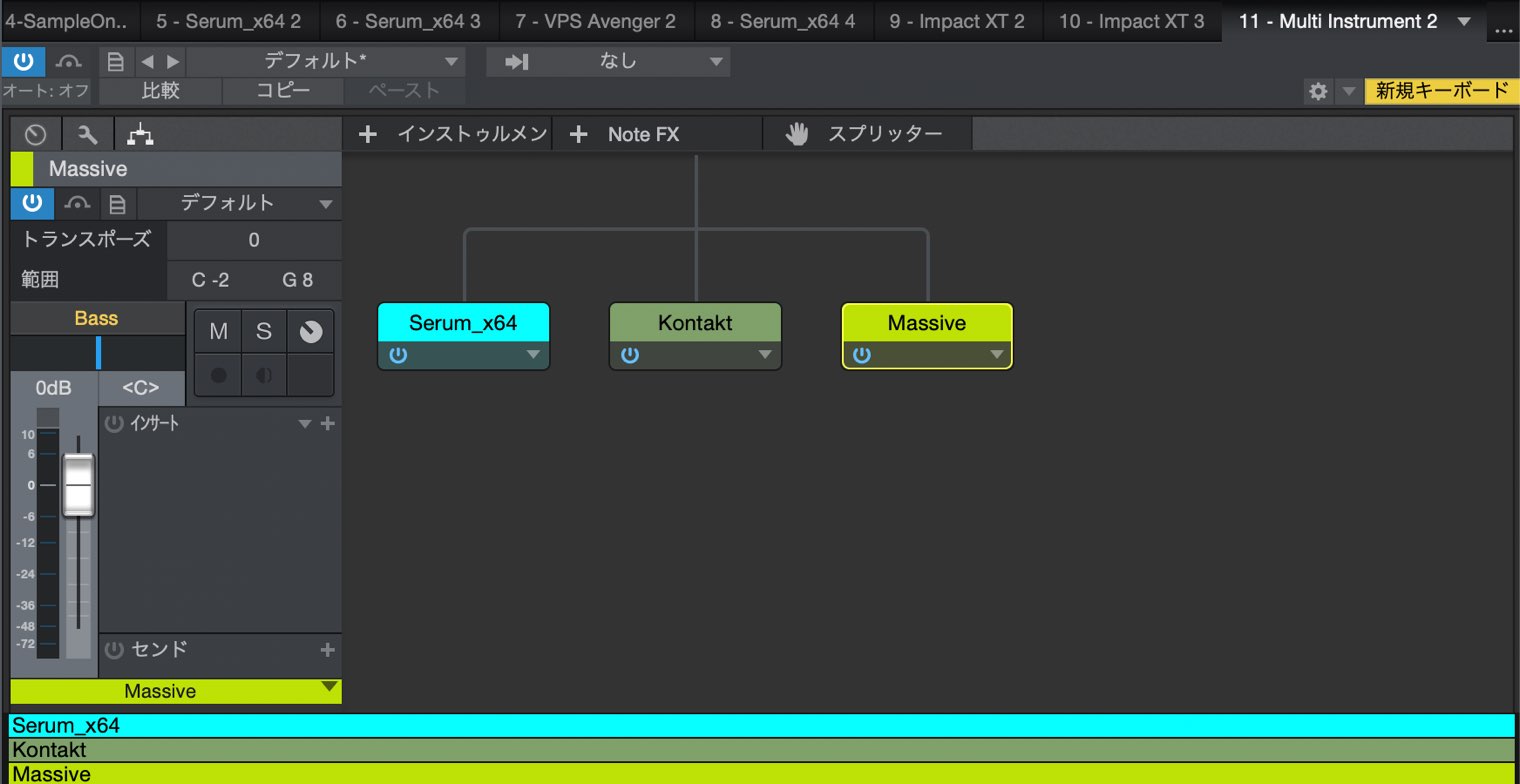Go to previous preset arrow
This screenshot has height=784, width=1520.
(148, 62)
